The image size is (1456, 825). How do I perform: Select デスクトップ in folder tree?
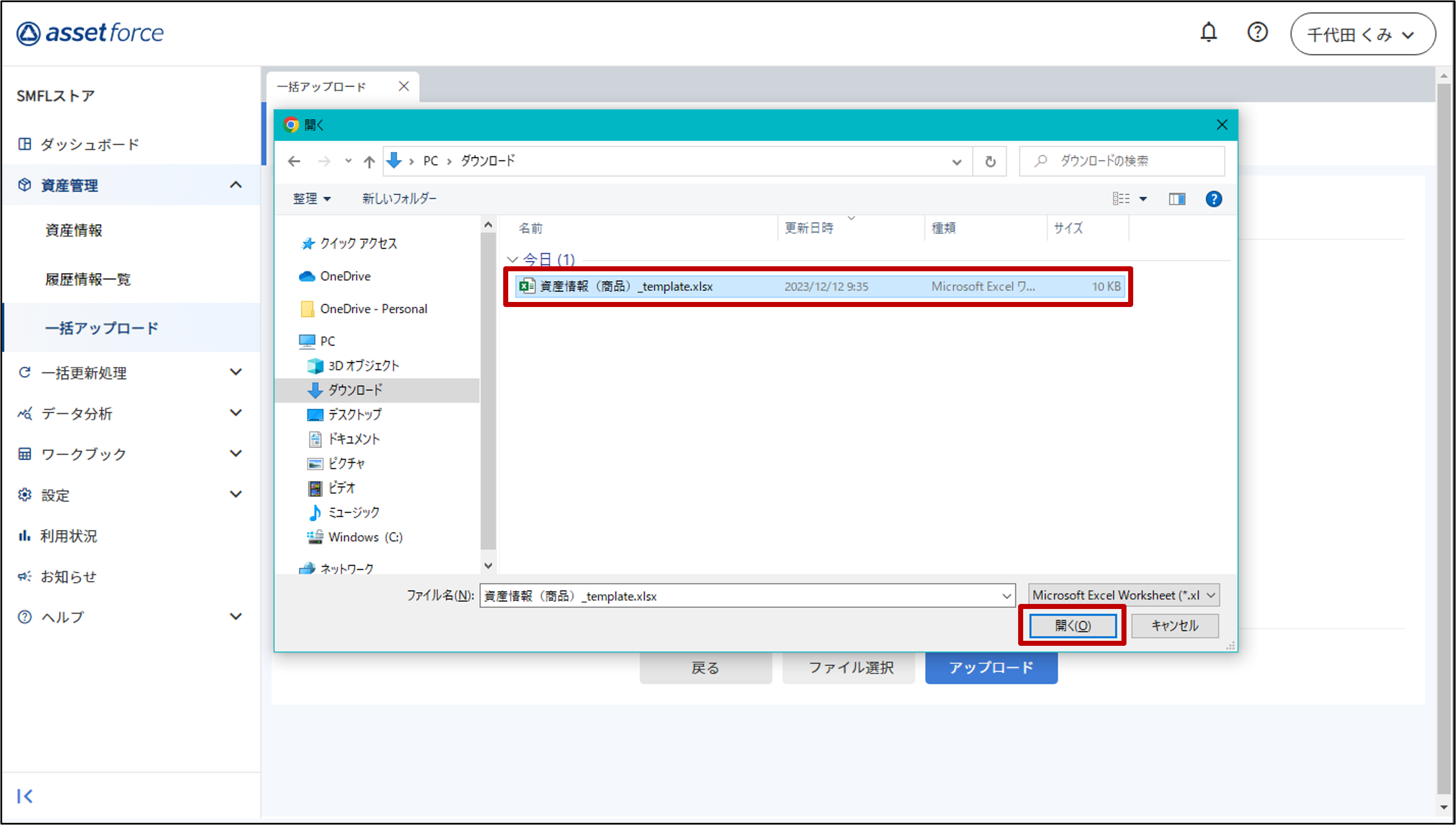(355, 414)
